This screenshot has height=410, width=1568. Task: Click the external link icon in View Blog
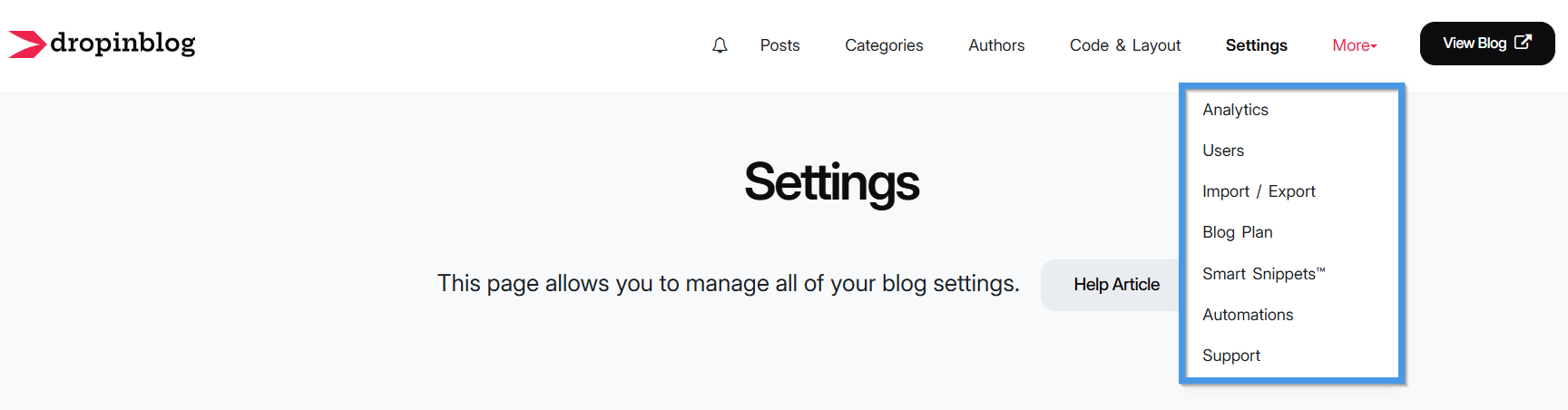pos(1524,42)
